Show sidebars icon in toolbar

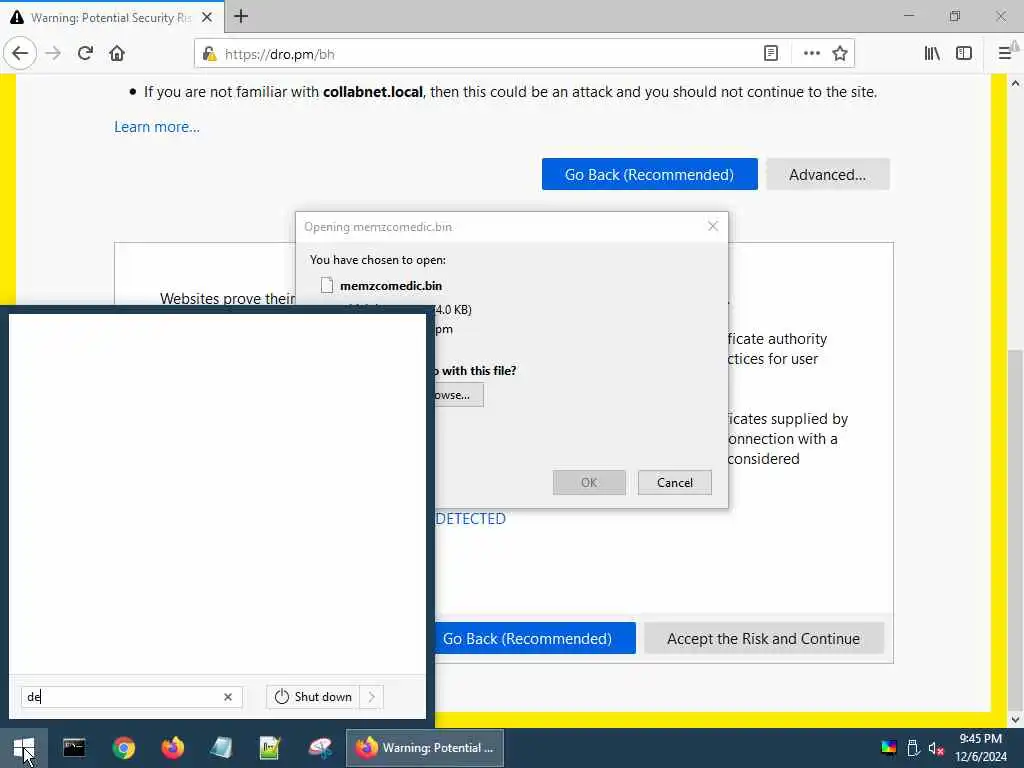pos(964,54)
